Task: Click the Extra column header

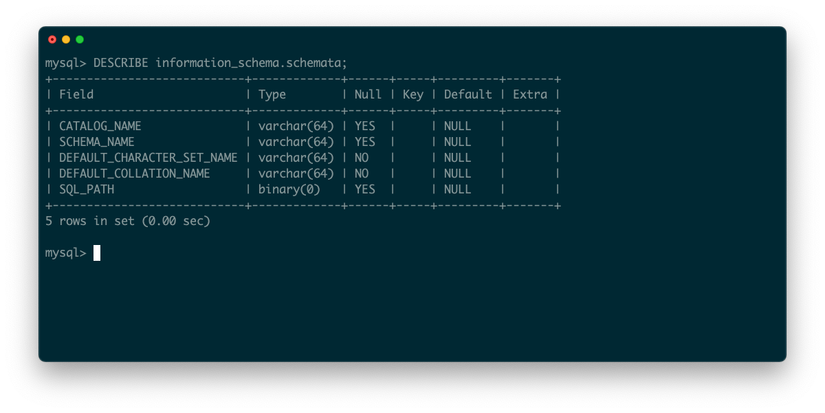Action: coord(530,94)
